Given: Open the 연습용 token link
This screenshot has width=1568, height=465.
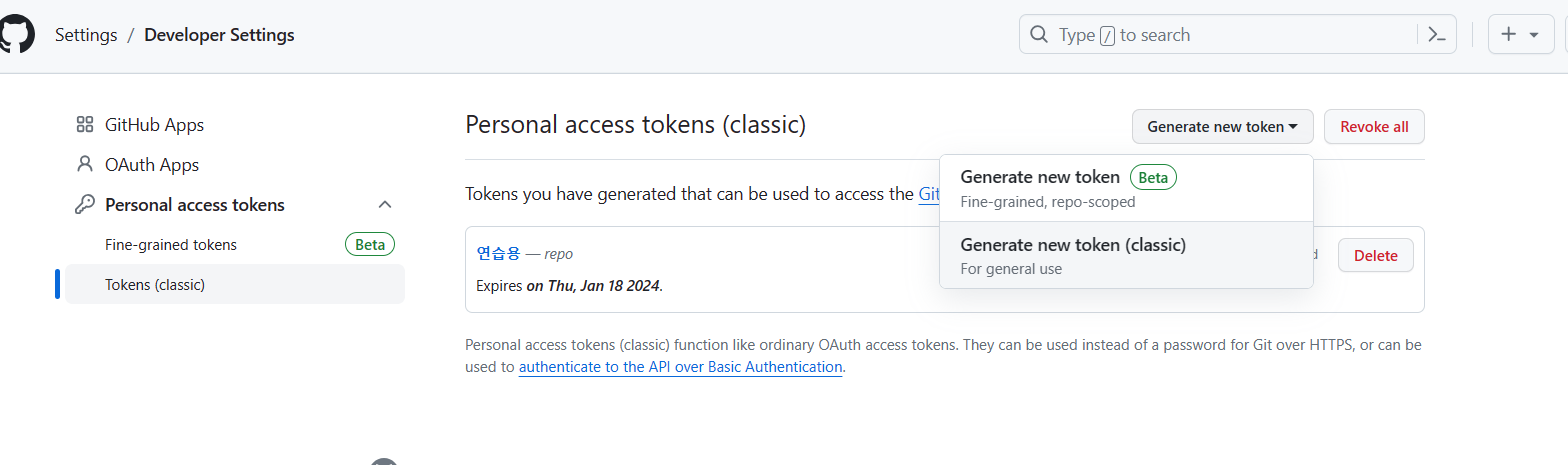Looking at the screenshot, I should (499, 254).
